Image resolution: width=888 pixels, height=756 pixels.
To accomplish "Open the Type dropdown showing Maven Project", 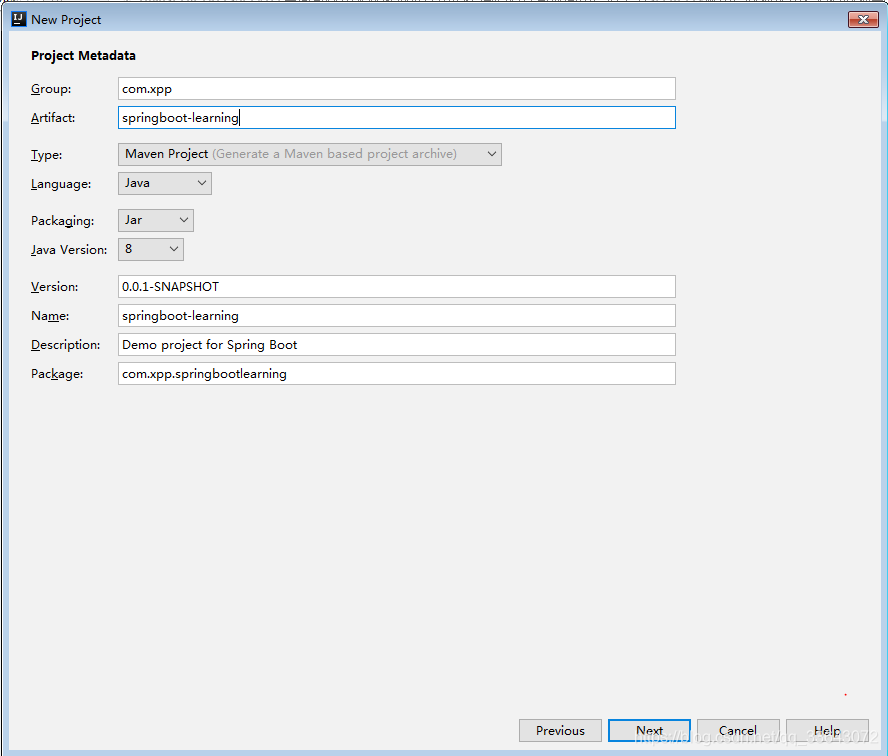I will click(x=310, y=154).
